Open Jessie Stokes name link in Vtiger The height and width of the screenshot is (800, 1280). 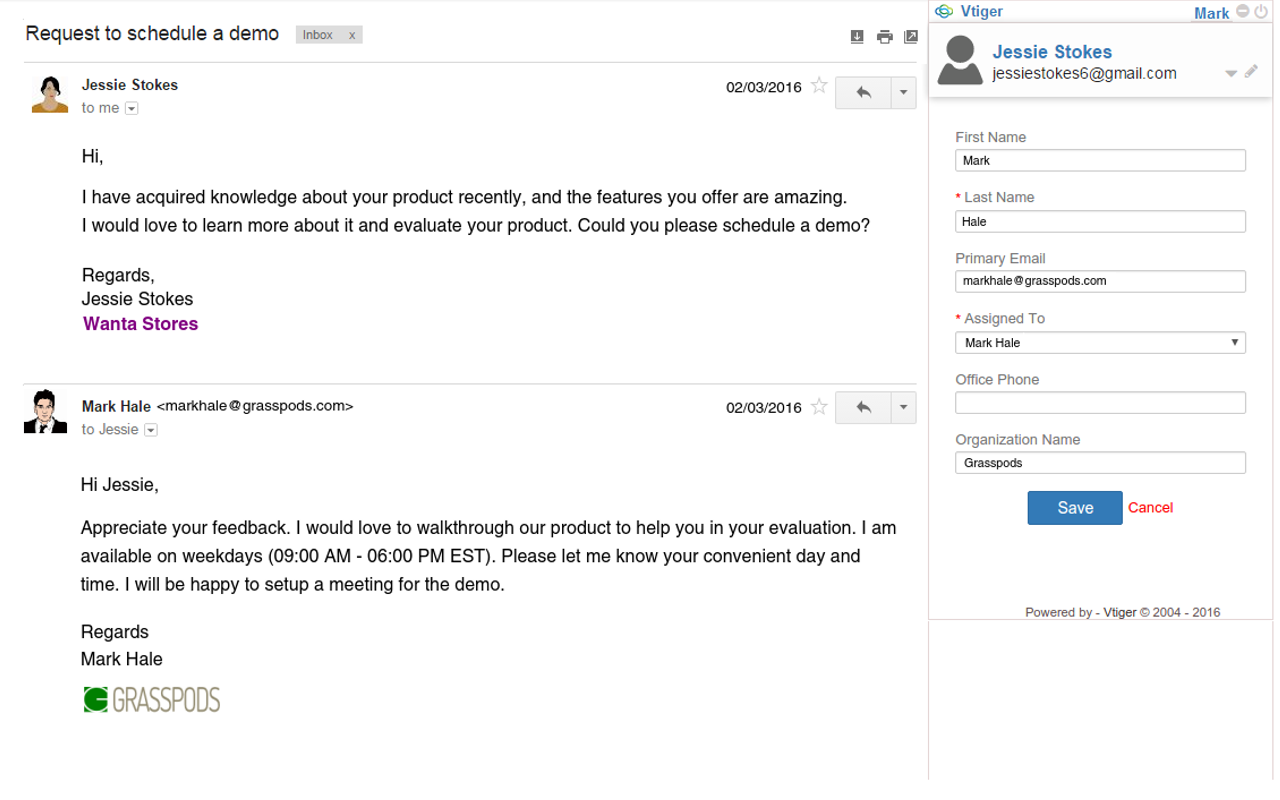point(1052,52)
